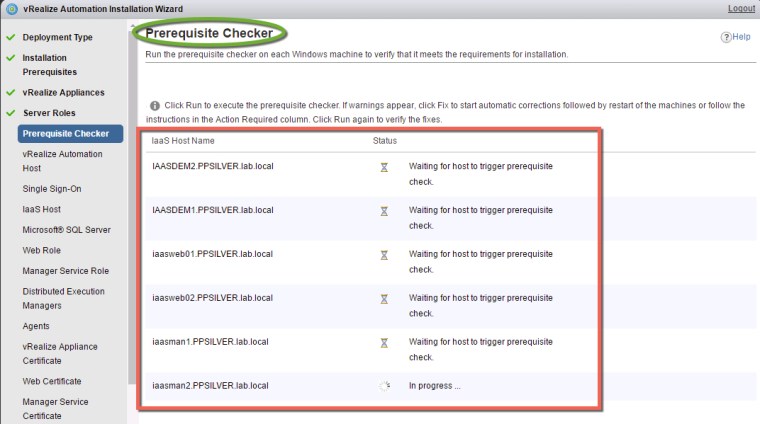Open Manager Service Role step
The height and width of the screenshot is (424, 760).
pyautogui.click(x=65, y=271)
